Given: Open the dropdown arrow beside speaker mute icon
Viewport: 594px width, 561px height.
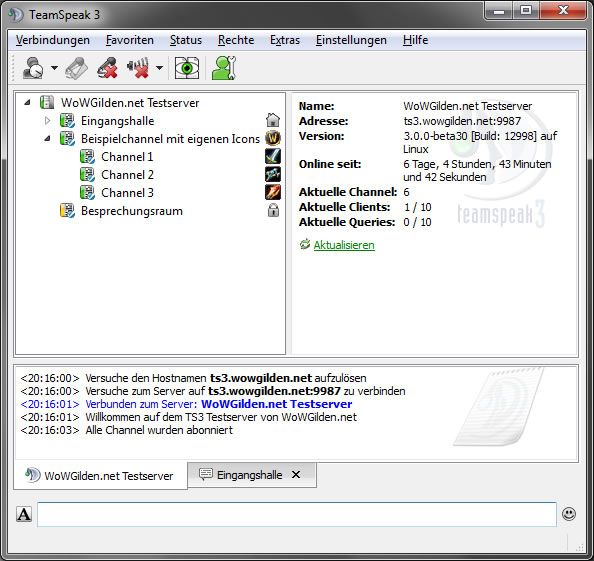Looking at the screenshot, I should pos(159,68).
